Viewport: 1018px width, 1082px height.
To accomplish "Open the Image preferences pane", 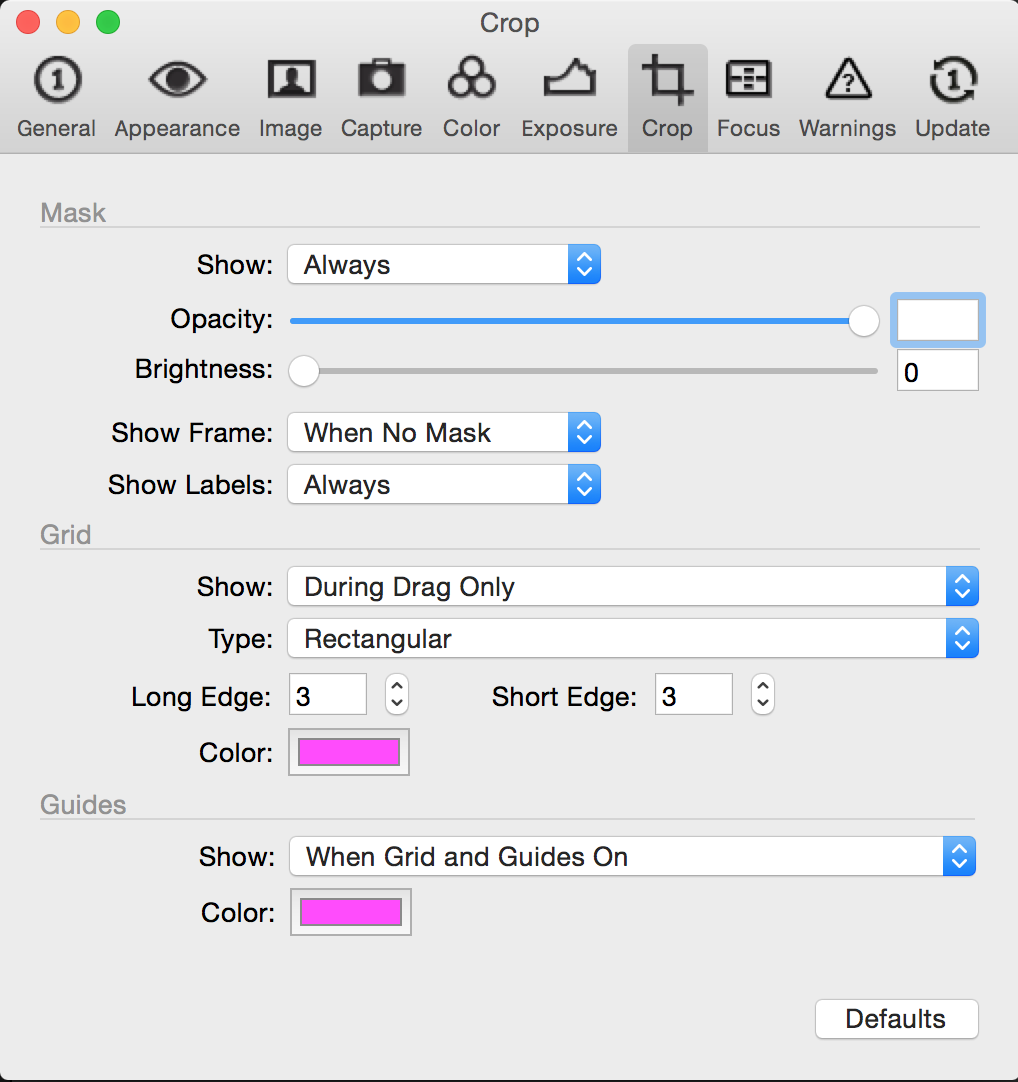I will tap(291, 98).
